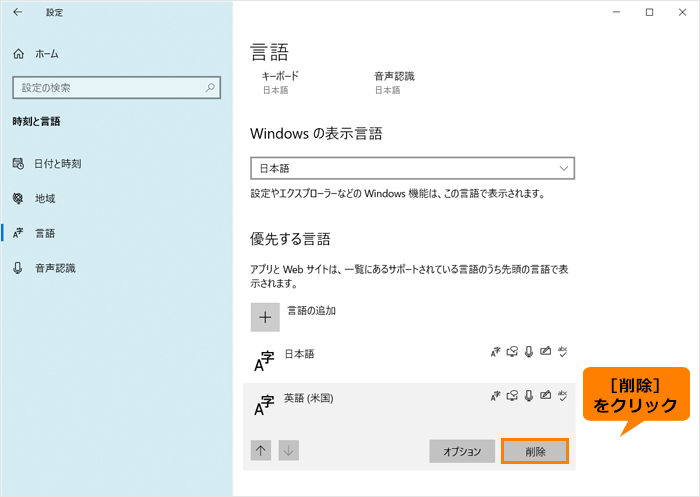Click the 音声認識 日本語 tile
This screenshot has width=700, height=497.
(x=394, y=83)
